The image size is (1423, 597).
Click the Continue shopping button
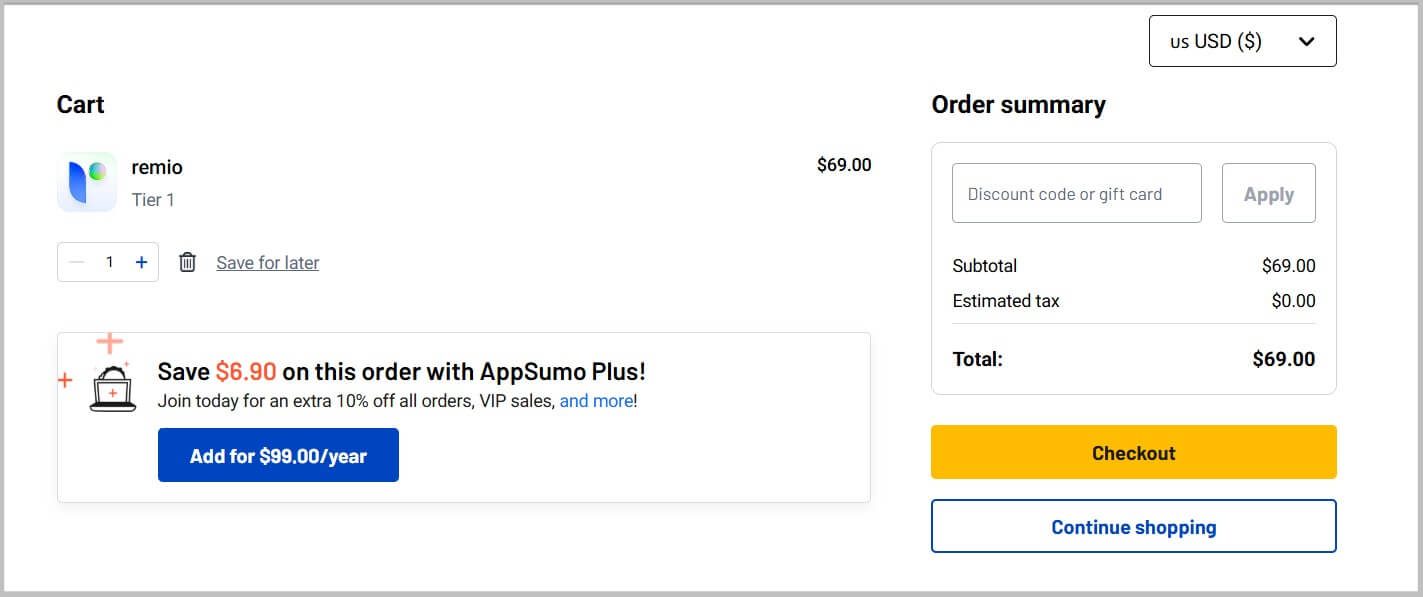[x=1133, y=526]
